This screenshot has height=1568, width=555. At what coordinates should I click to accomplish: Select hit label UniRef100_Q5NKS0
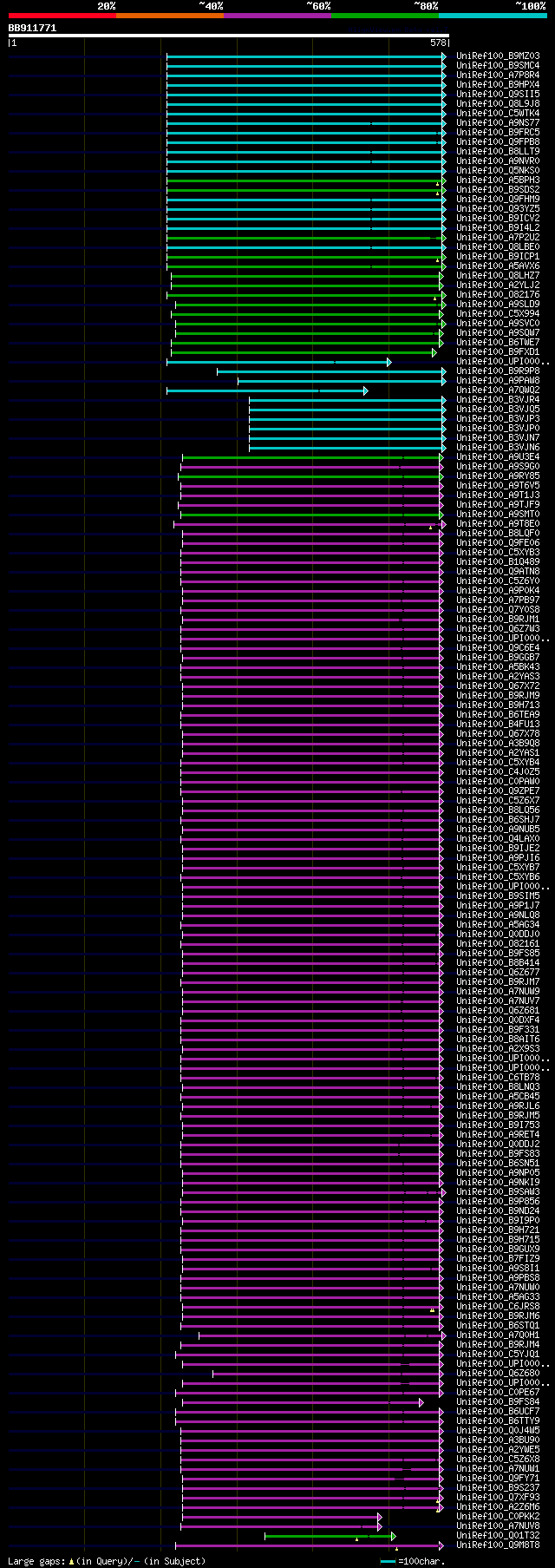[498, 171]
